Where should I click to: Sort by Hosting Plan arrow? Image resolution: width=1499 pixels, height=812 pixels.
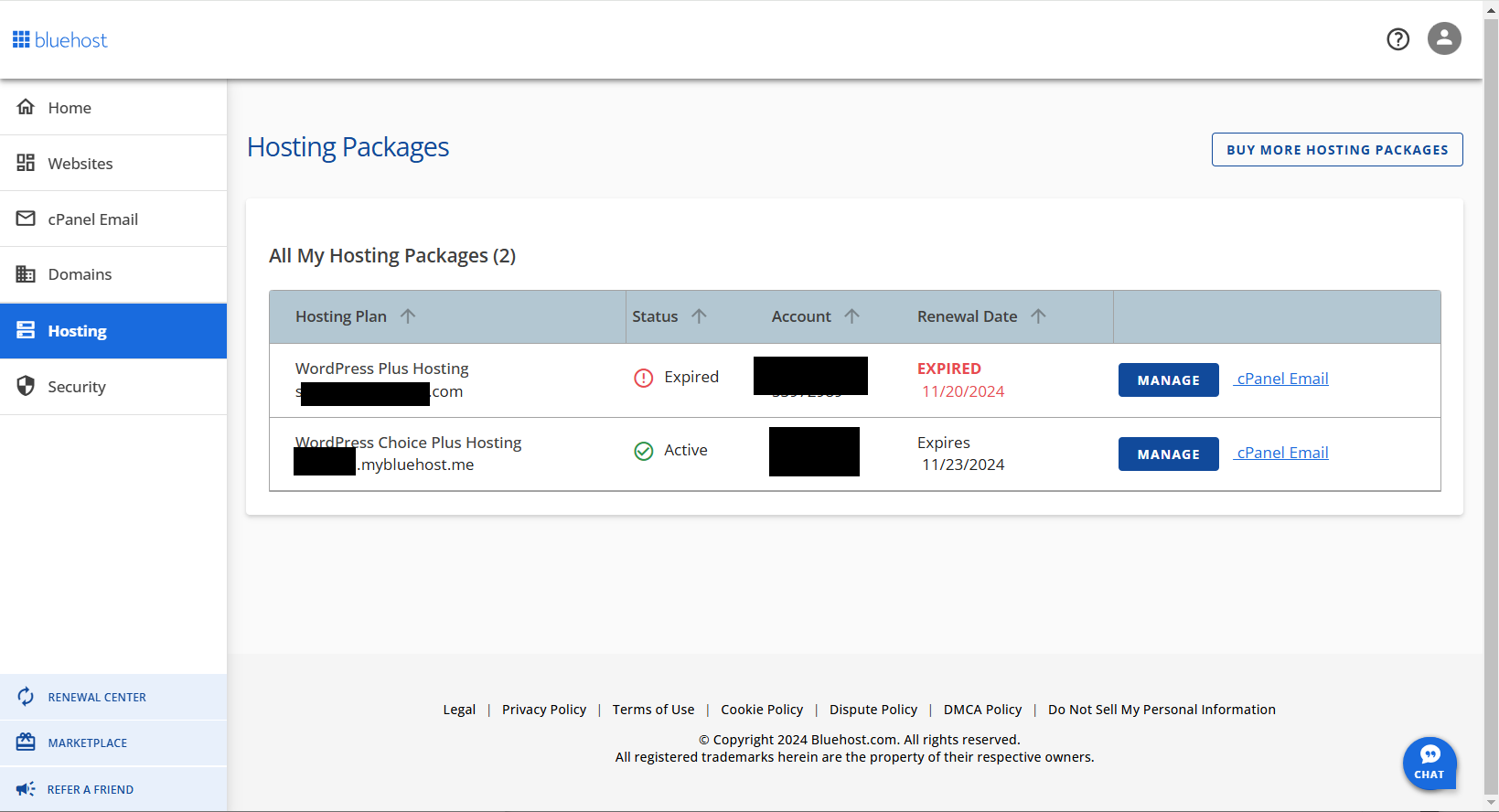tap(408, 316)
